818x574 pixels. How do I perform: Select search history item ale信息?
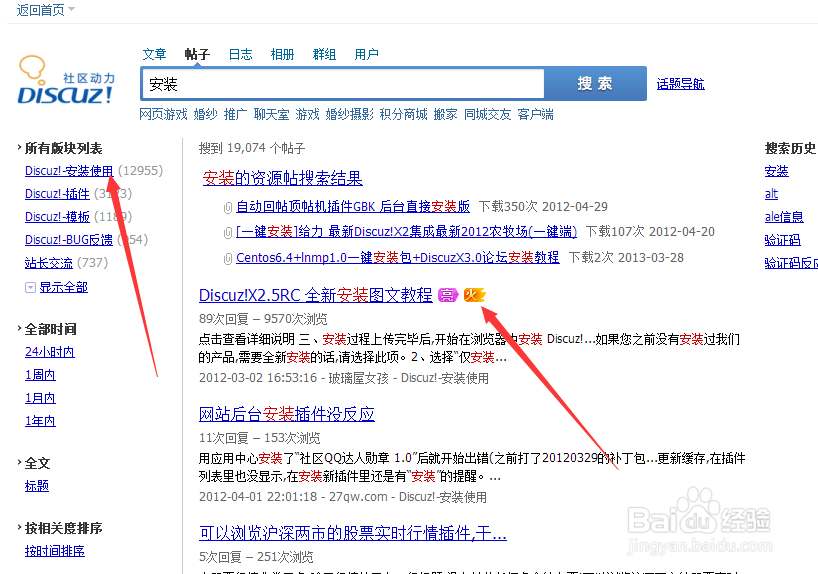coord(784,217)
